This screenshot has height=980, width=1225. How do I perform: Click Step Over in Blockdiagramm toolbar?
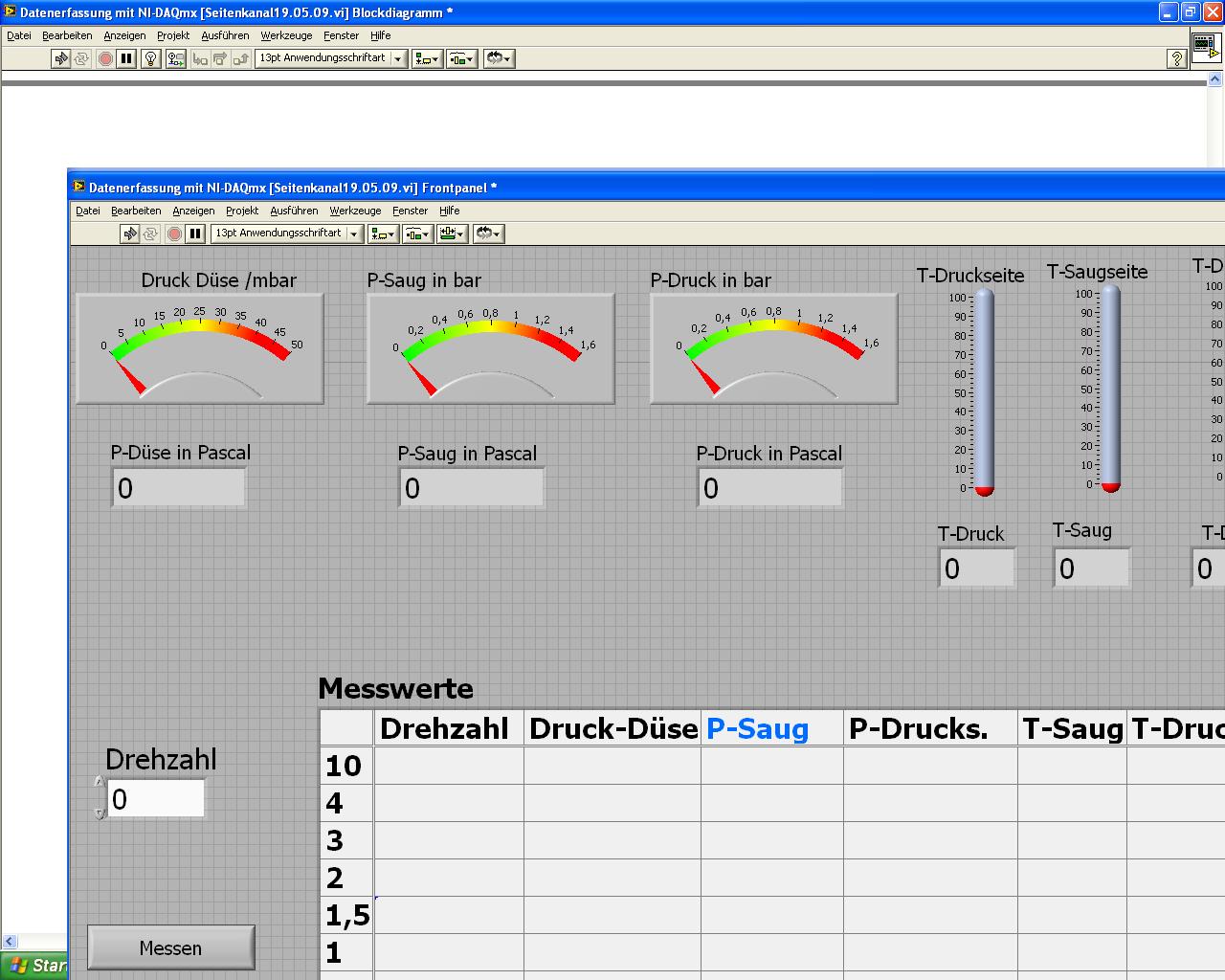click(x=220, y=58)
